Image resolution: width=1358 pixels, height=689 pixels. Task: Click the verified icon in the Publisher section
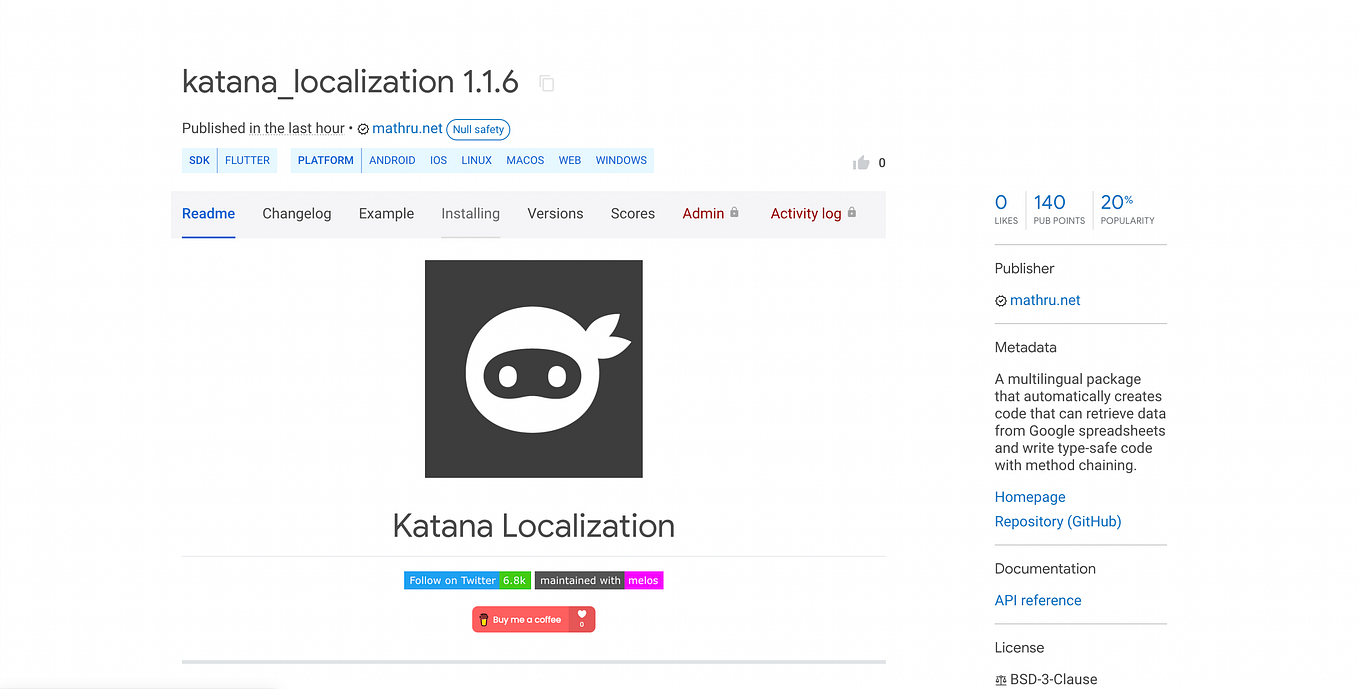click(1000, 300)
